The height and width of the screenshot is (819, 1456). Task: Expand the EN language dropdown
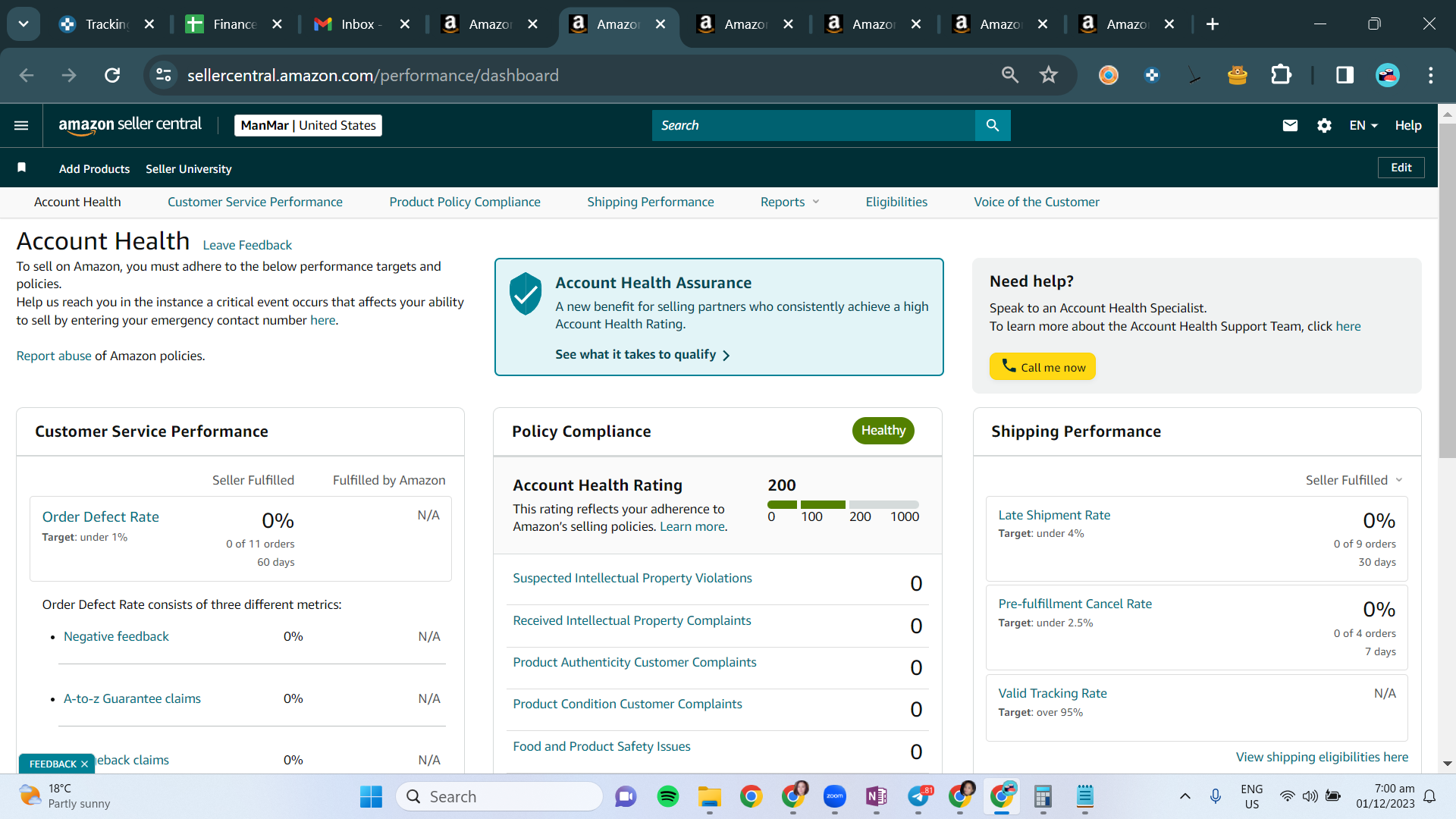pyautogui.click(x=1363, y=126)
